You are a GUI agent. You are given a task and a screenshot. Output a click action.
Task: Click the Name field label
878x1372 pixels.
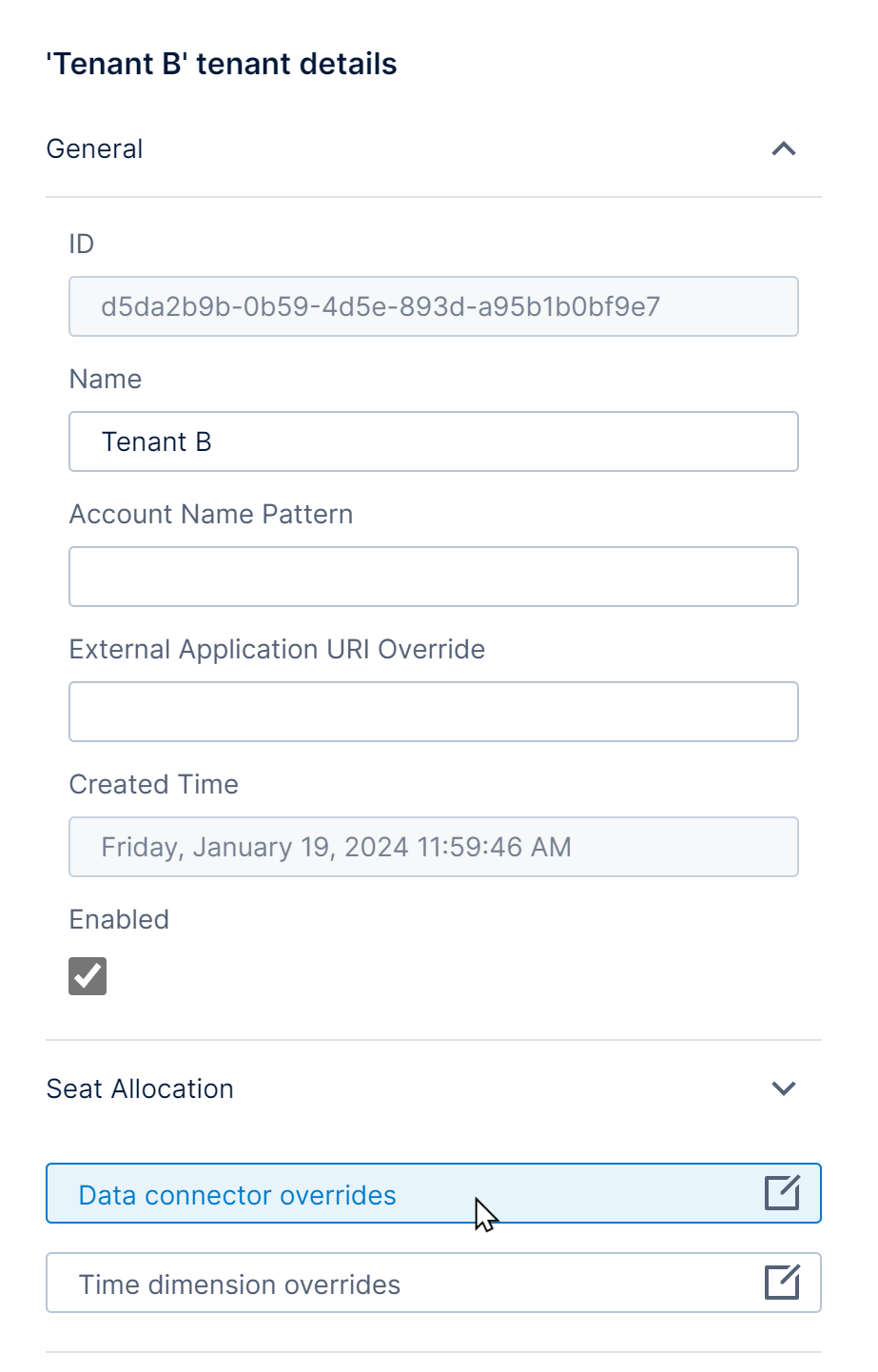point(106,379)
